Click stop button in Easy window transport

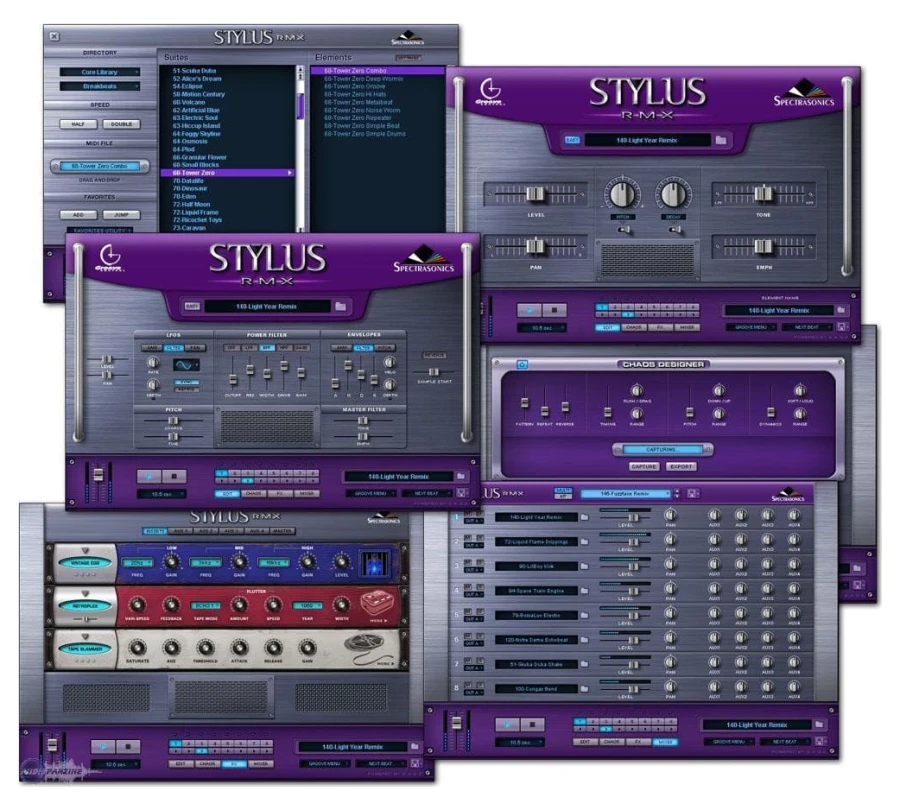click(554, 310)
